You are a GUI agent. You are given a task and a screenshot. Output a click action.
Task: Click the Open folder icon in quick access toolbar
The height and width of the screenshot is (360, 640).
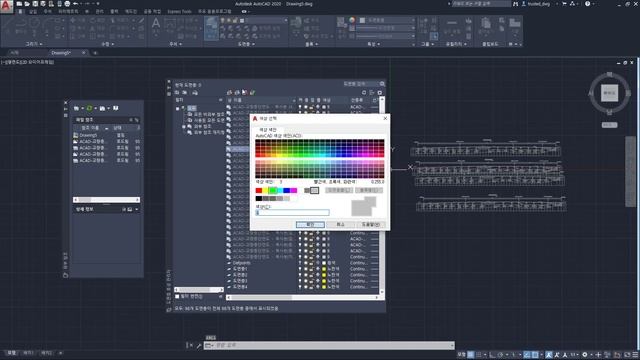(27, 4)
